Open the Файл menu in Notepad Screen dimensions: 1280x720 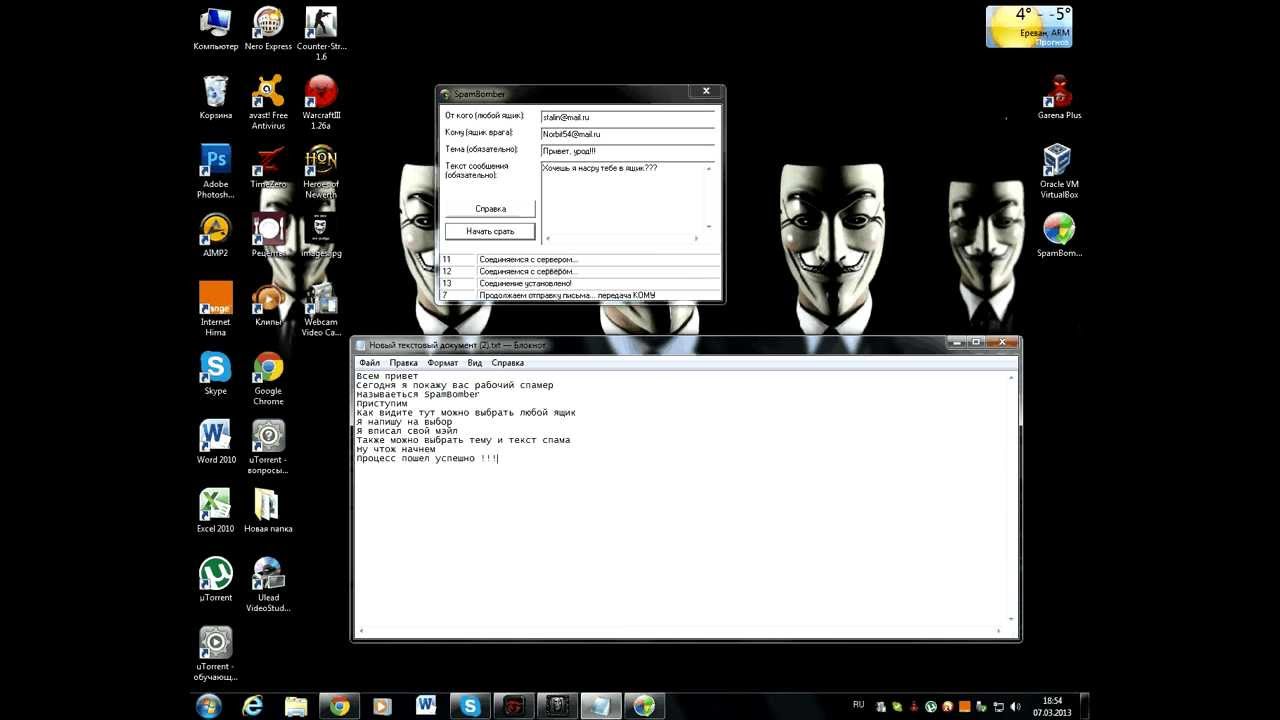[x=369, y=363]
